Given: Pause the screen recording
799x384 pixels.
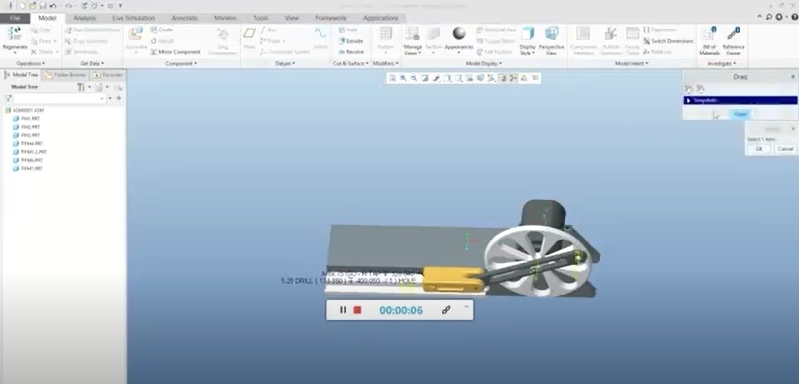Looking at the screenshot, I should (343, 310).
